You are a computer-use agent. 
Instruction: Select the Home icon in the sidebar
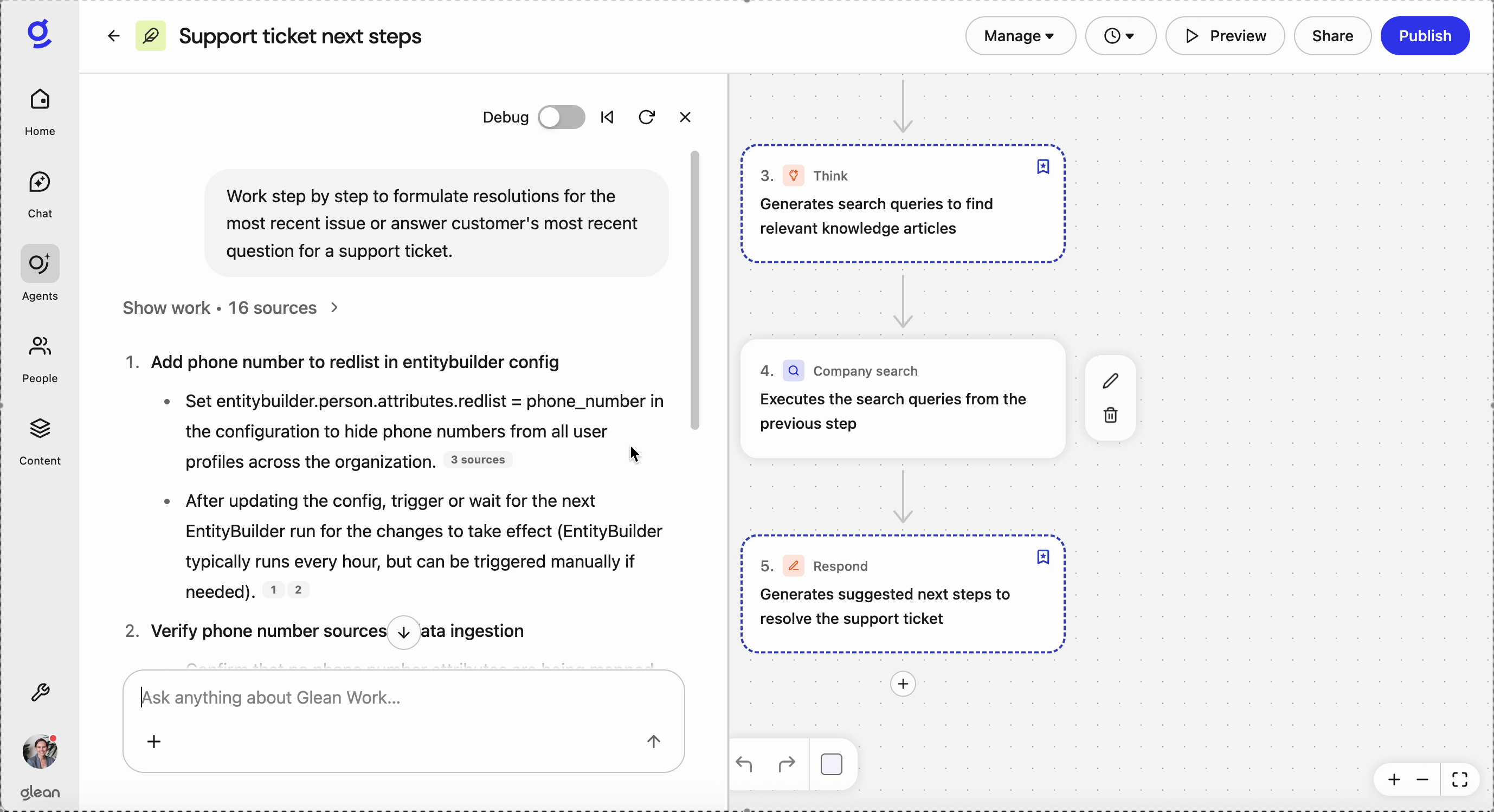click(40, 111)
